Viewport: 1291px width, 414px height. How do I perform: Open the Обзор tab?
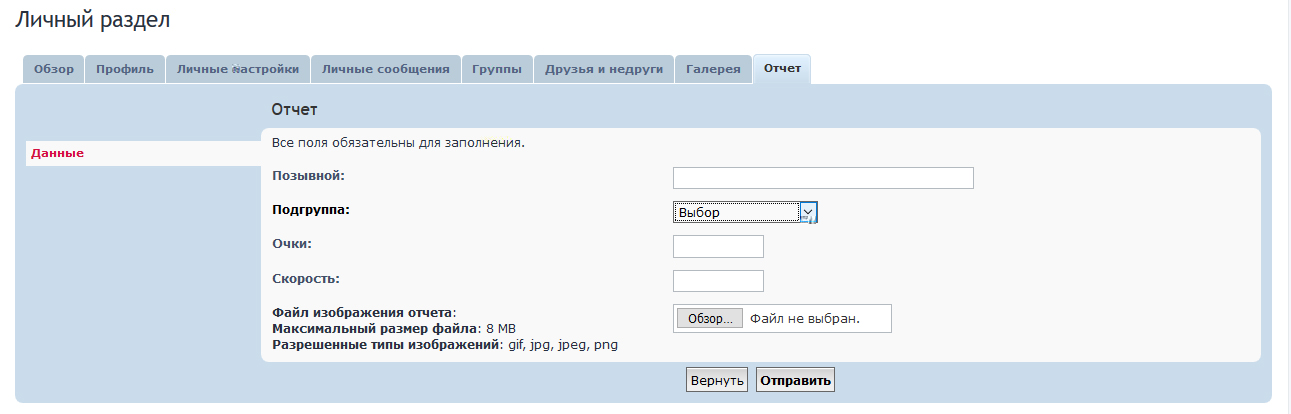pos(54,70)
